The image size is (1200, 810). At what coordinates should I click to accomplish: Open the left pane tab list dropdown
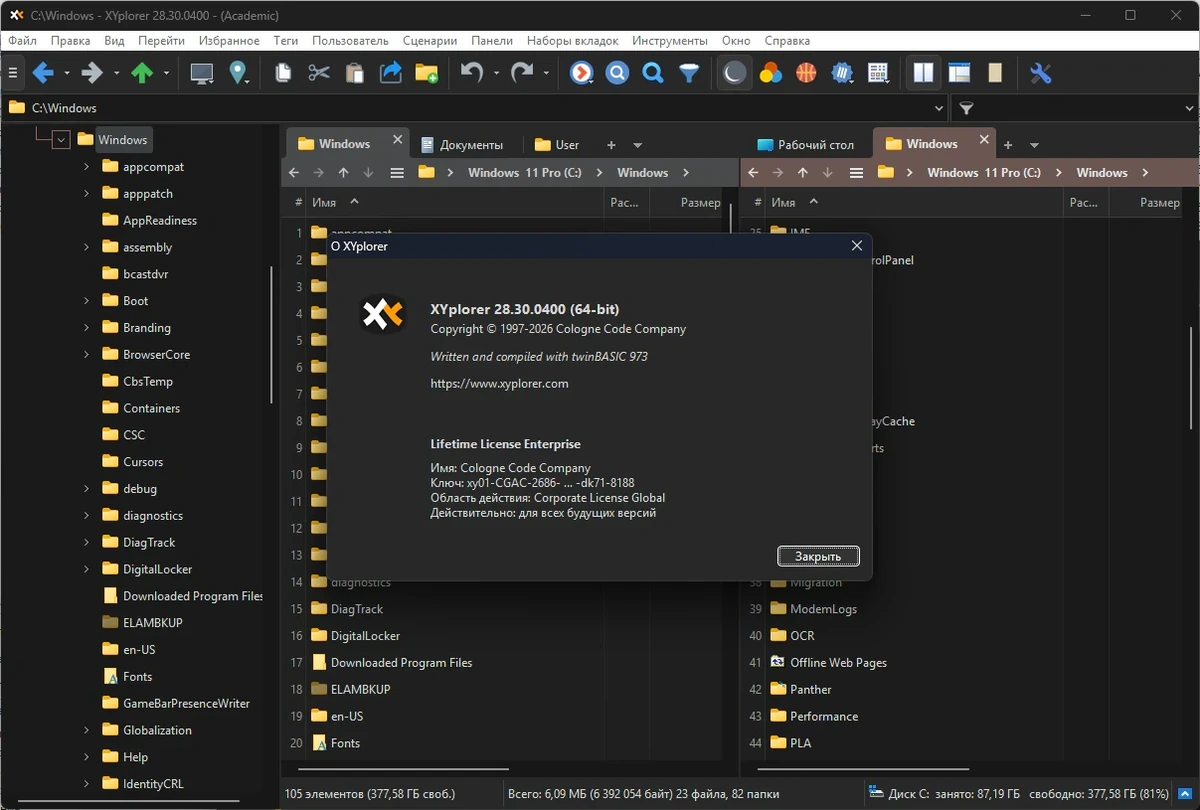pos(638,145)
